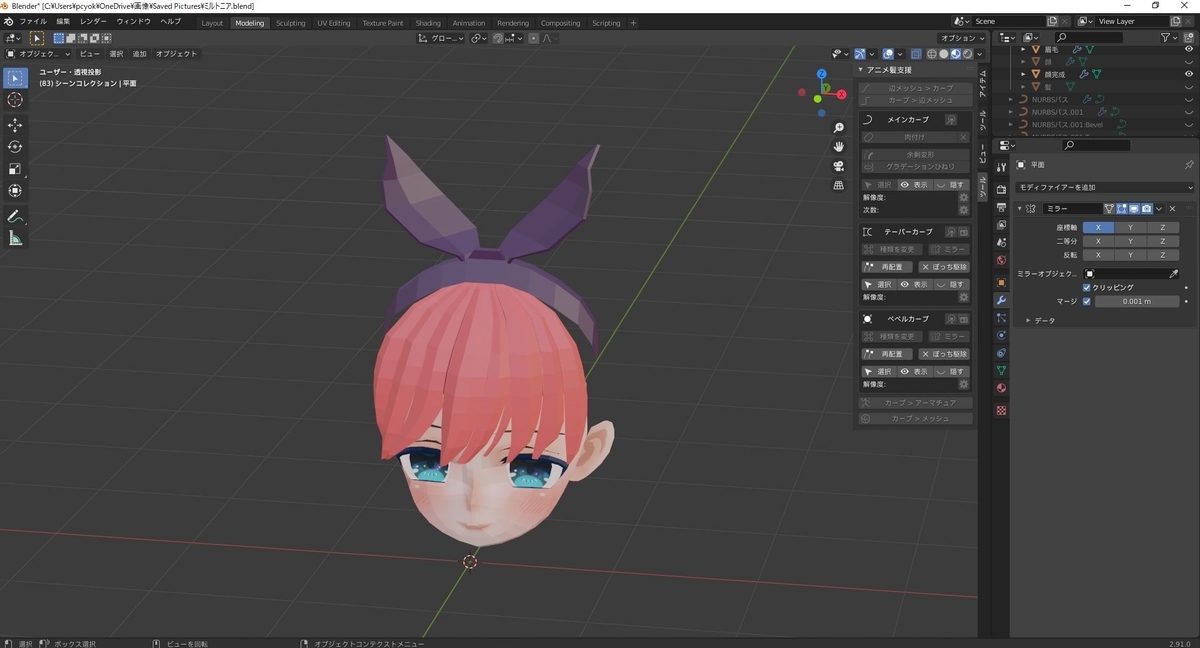The width and height of the screenshot is (1200, 648).
Task: Open the モディファイアーを追加 dropdown
Action: (1105, 187)
